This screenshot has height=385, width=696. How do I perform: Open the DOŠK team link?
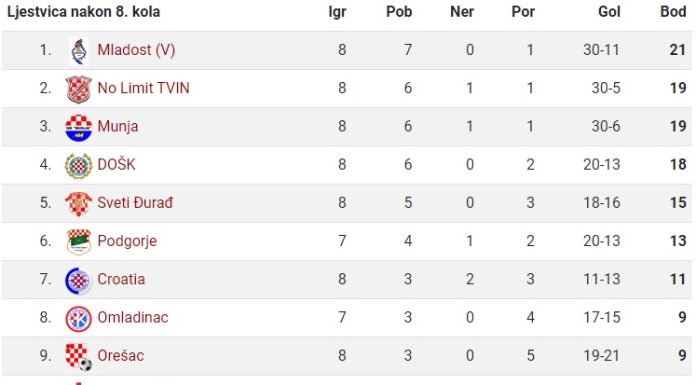116,164
